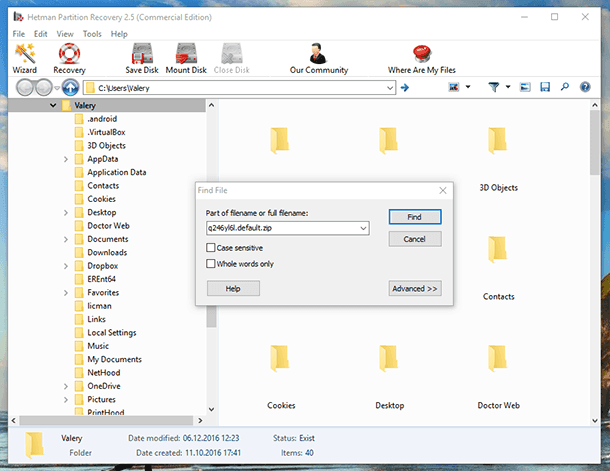The height and width of the screenshot is (471, 610).
Task: Expand the OneDrive tree node
Action: click(66, 387)
